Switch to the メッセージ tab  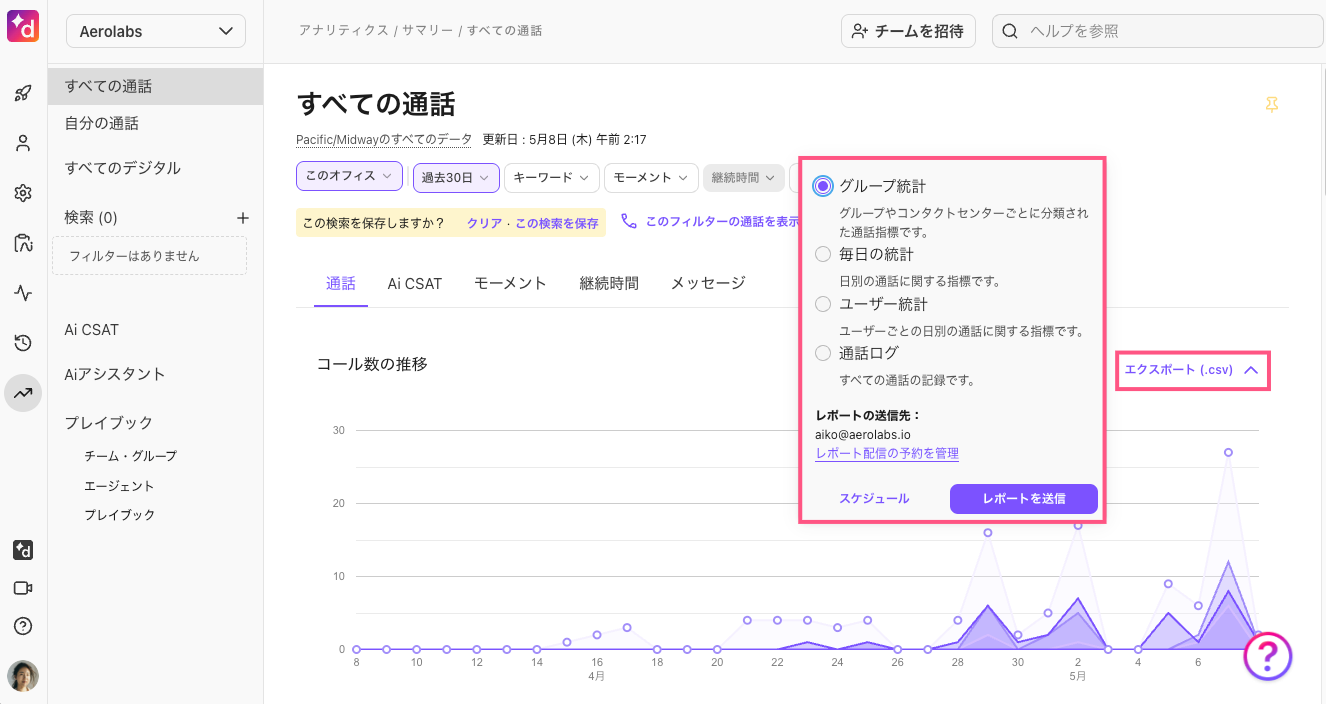pos(708,283)
